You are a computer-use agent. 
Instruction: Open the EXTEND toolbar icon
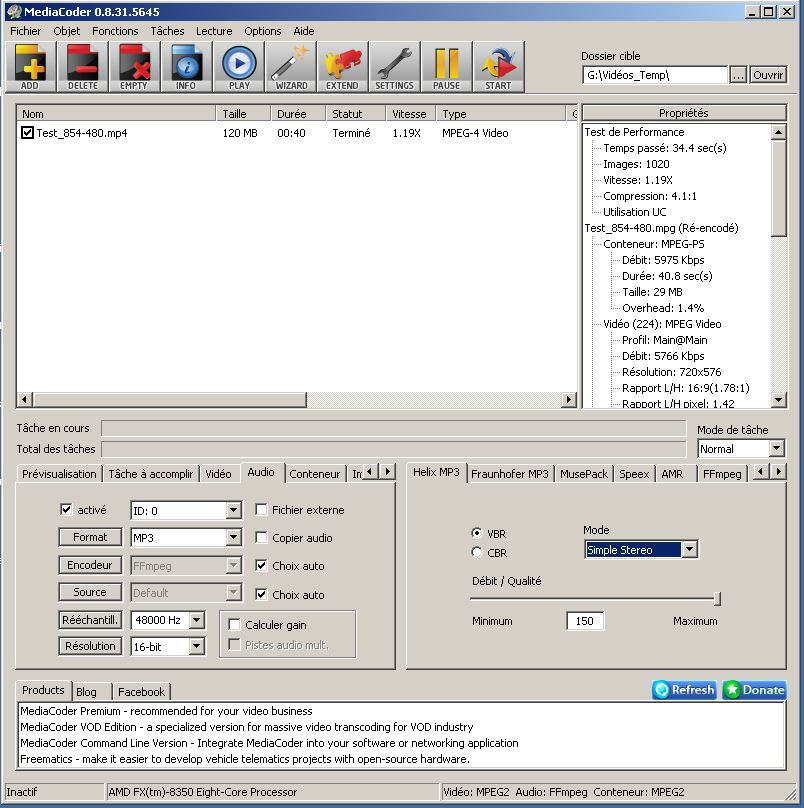coord(342,66)
